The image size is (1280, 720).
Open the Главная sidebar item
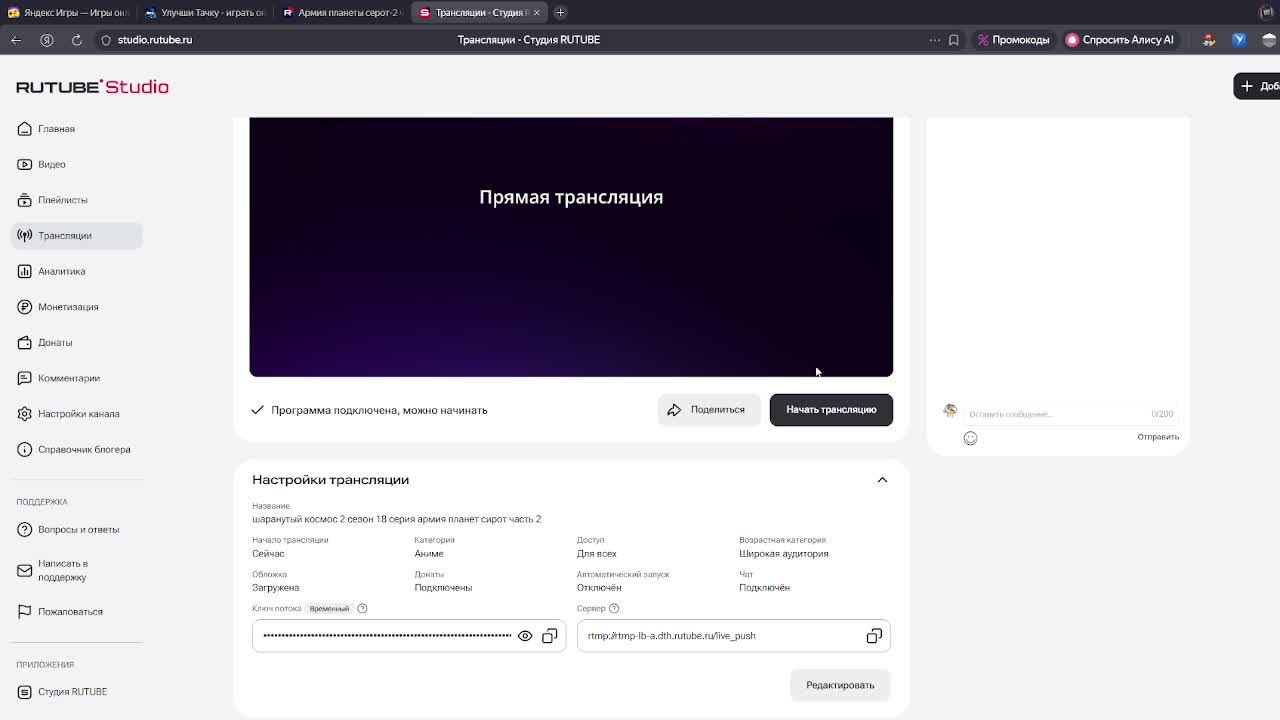[76, 129]
